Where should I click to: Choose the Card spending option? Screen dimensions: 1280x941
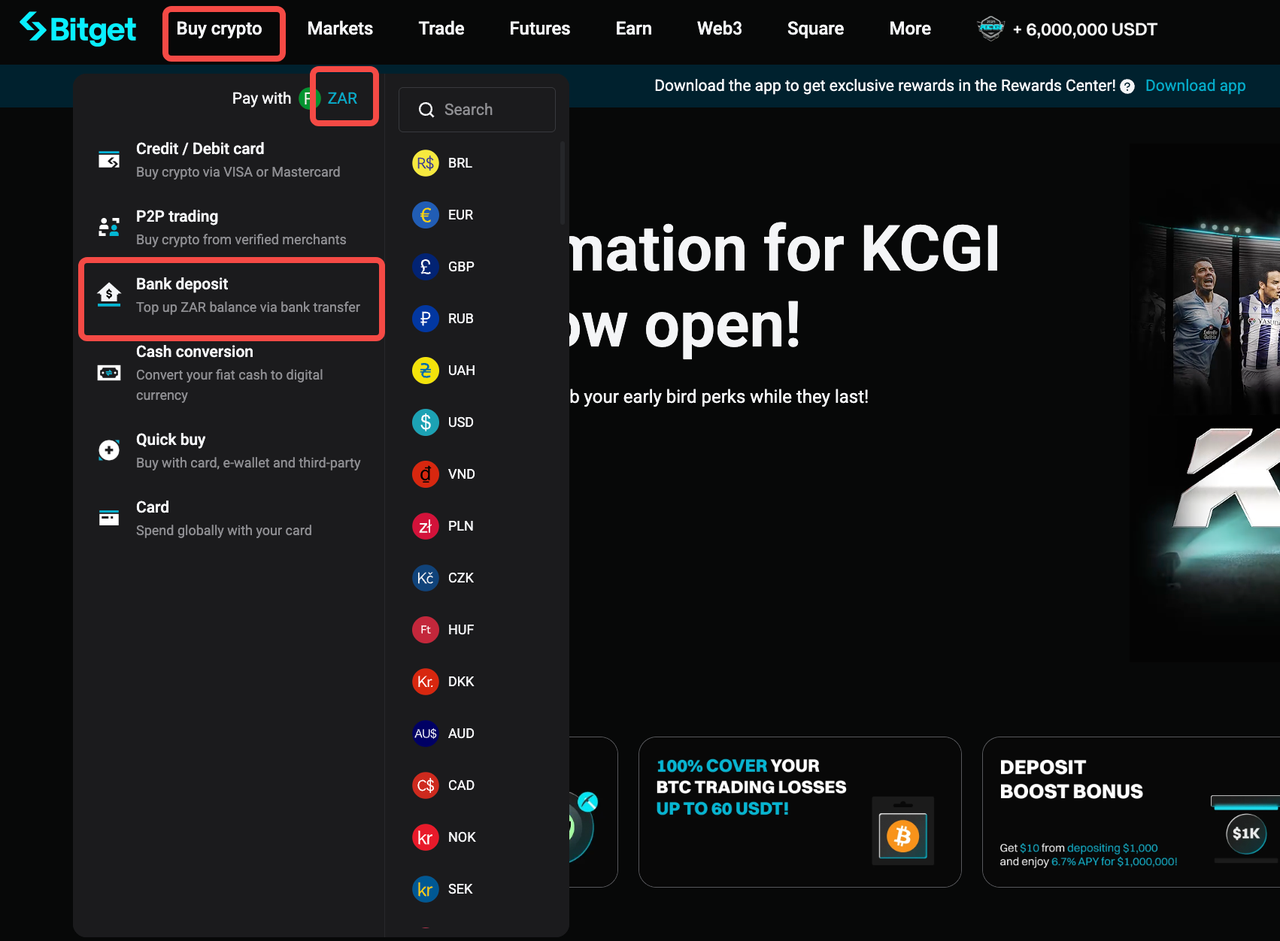click(230, 519)
